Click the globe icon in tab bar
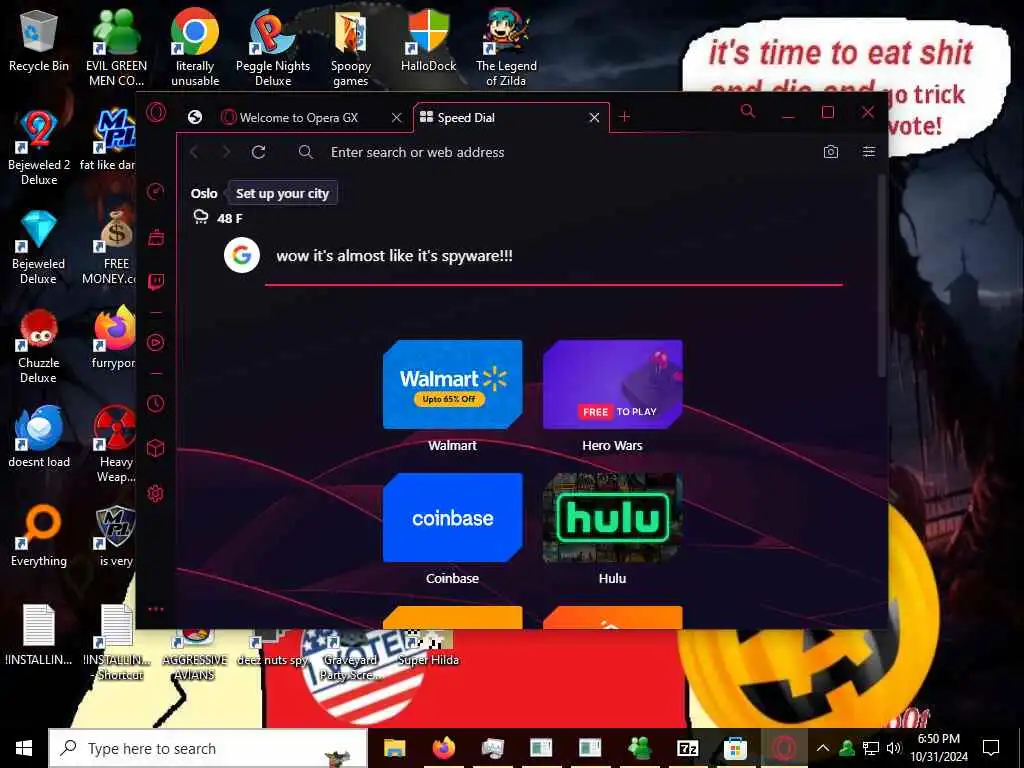This screenshot has height=768, width=1024. pos(195,117)
